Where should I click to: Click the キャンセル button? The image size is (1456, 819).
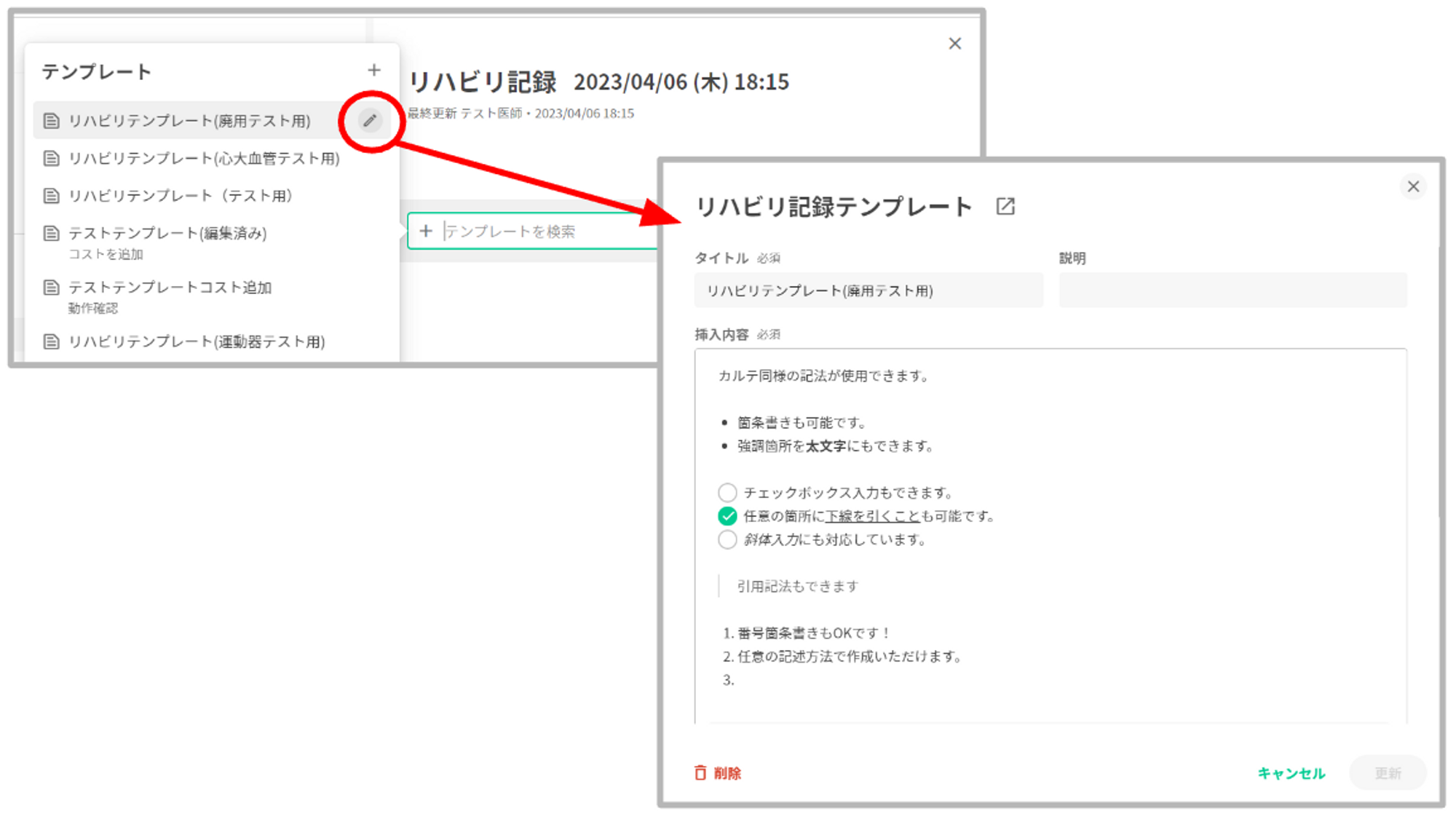pyautogui.click(x=1291, y=773)
